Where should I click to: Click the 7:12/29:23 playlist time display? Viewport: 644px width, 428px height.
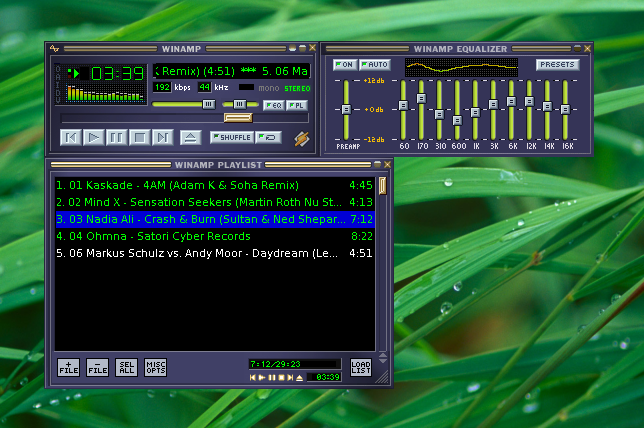coord(294,364)
